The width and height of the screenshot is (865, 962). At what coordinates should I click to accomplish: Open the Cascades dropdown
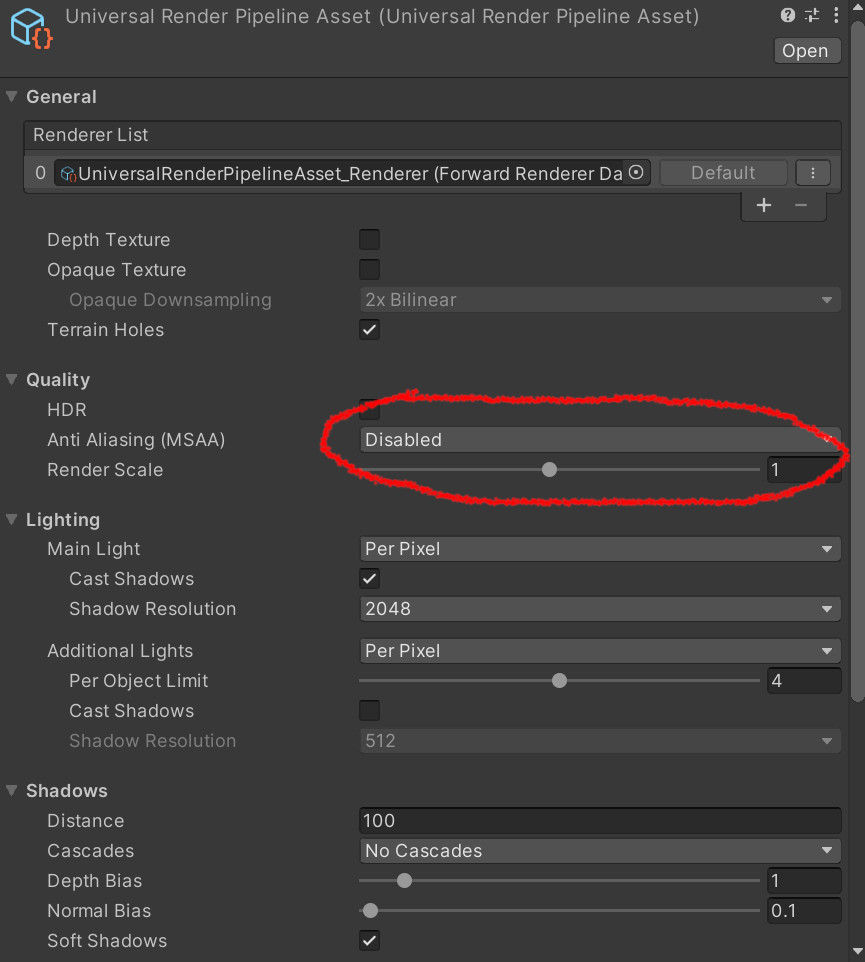pyautogui.click(x=600, y=850)
